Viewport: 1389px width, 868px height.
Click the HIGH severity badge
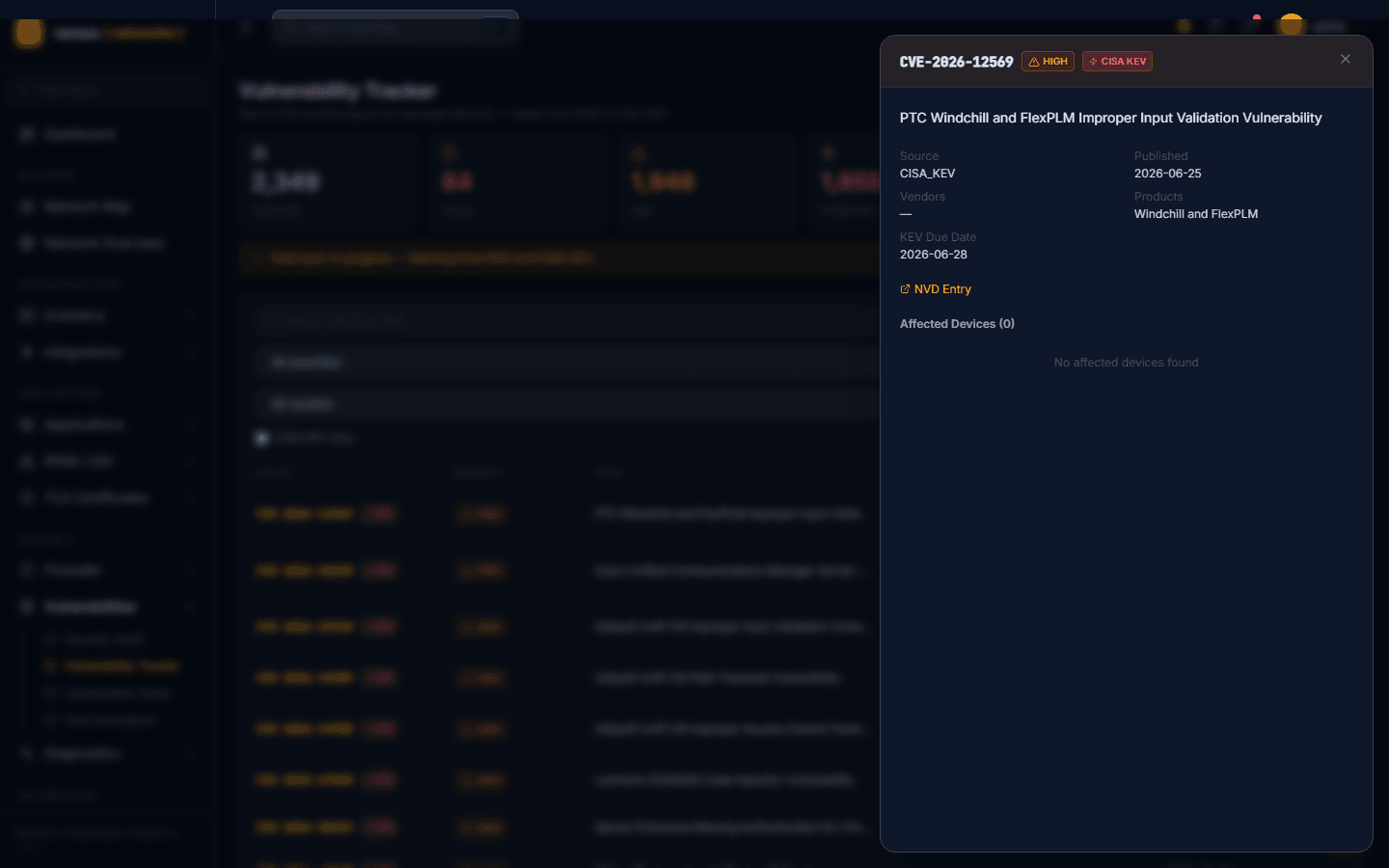(1048, 62)
